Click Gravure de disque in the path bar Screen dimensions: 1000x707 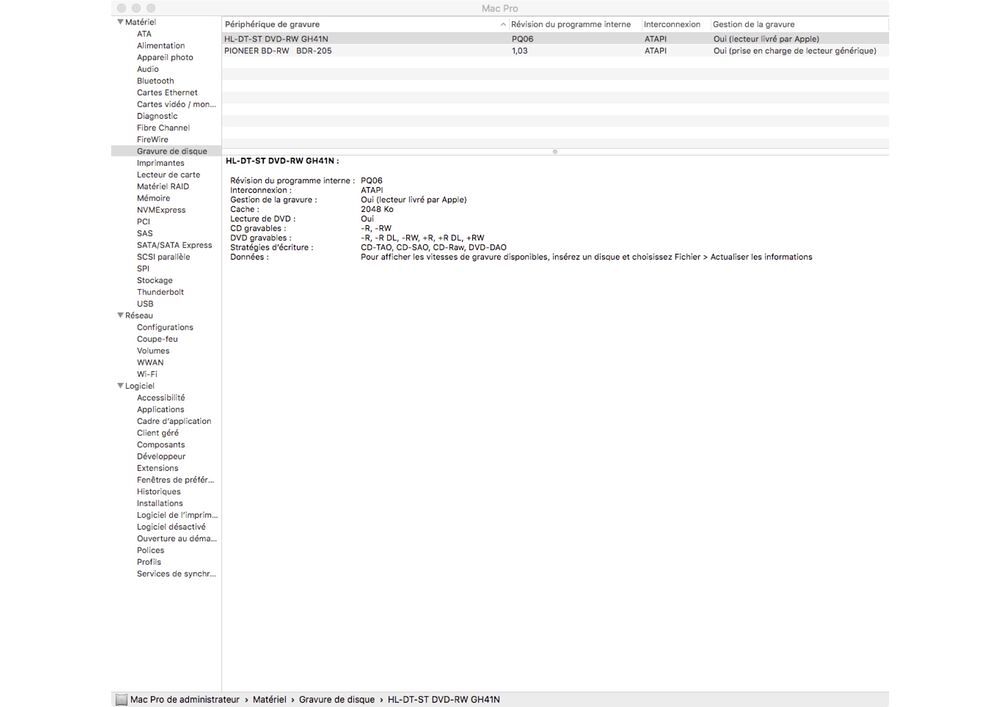tap(337, 699)
